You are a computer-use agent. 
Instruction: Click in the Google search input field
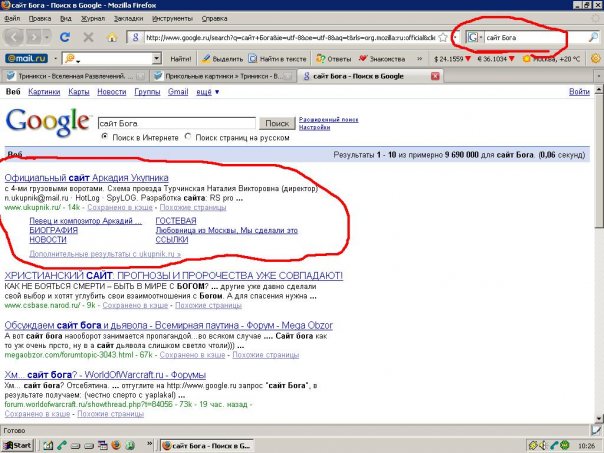click(x=177, y=123)
